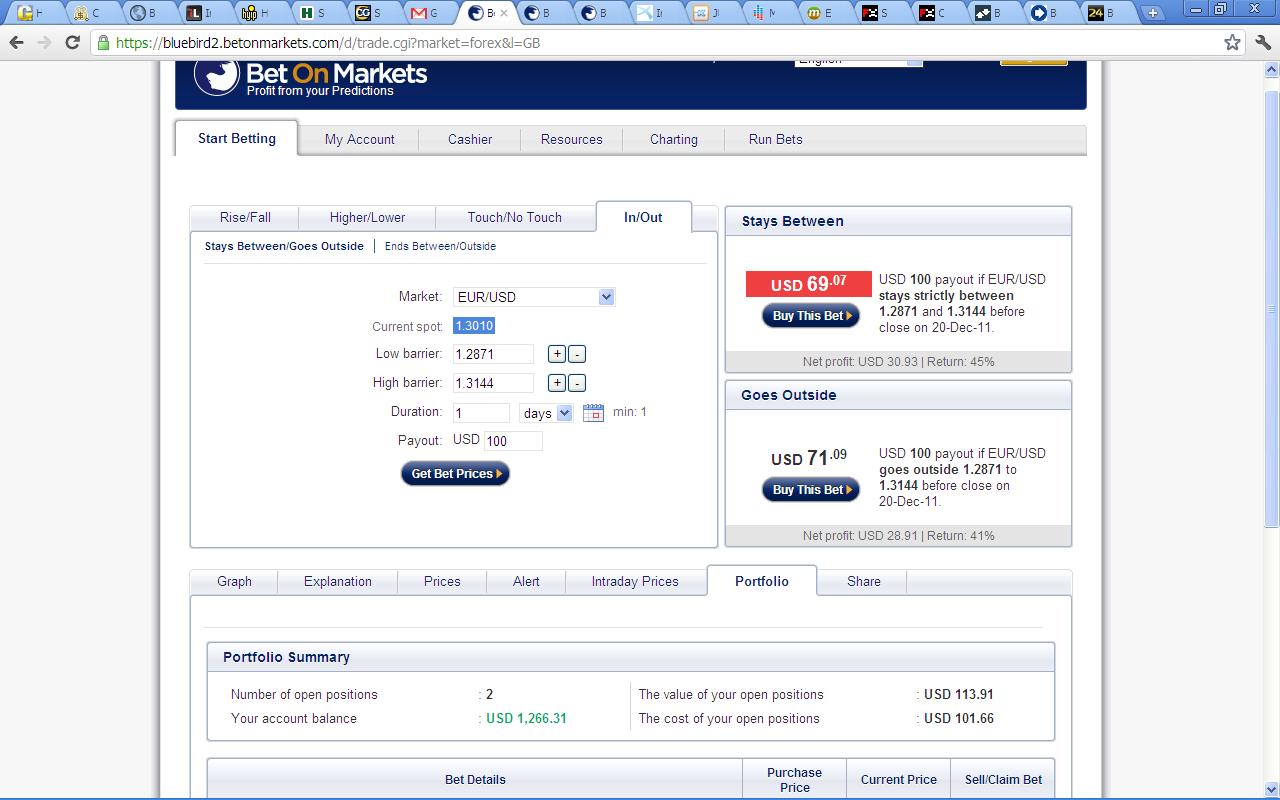
Task: Click the Payout amount input field
Action: coord(513,441)
